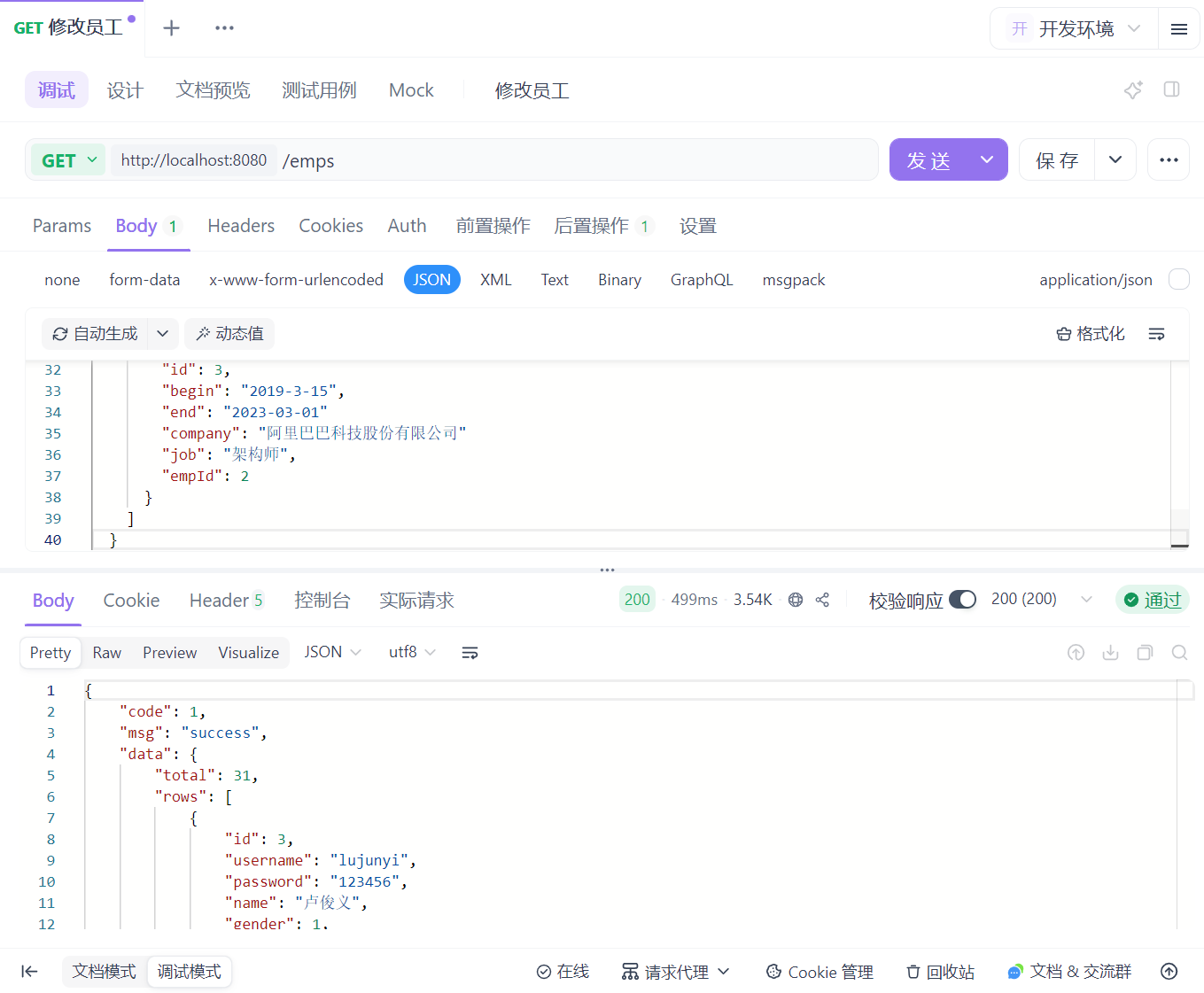Open the hamburger menu beside 开发环境

click(x=1178, y=29)
